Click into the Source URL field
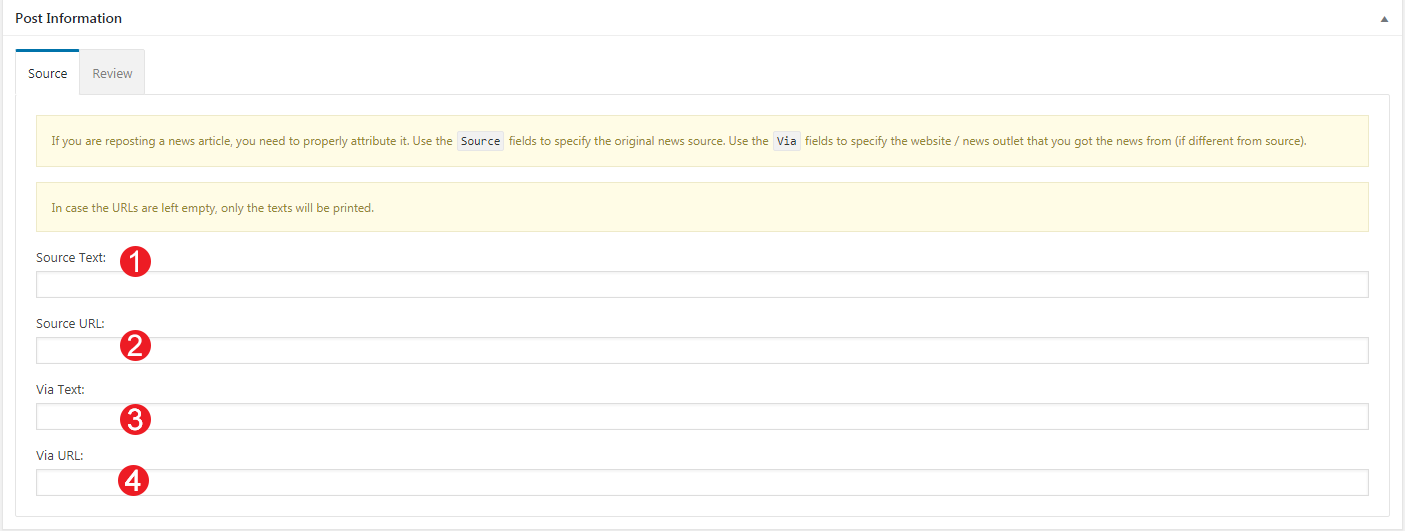Screen dimensions: 1405x531 702,351
